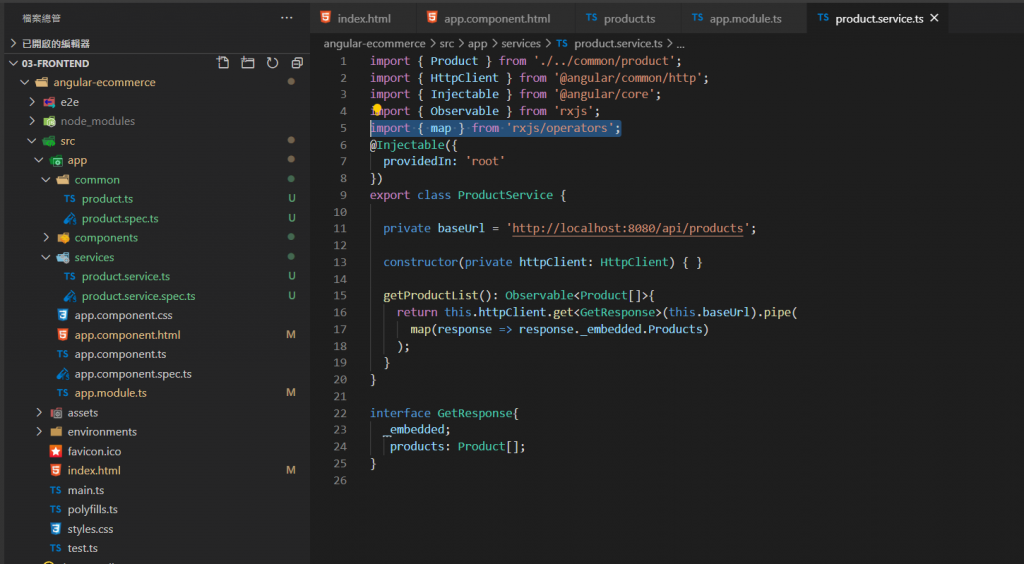
Task: Click the assets folder icon
Action: click(x=56, y=413)
